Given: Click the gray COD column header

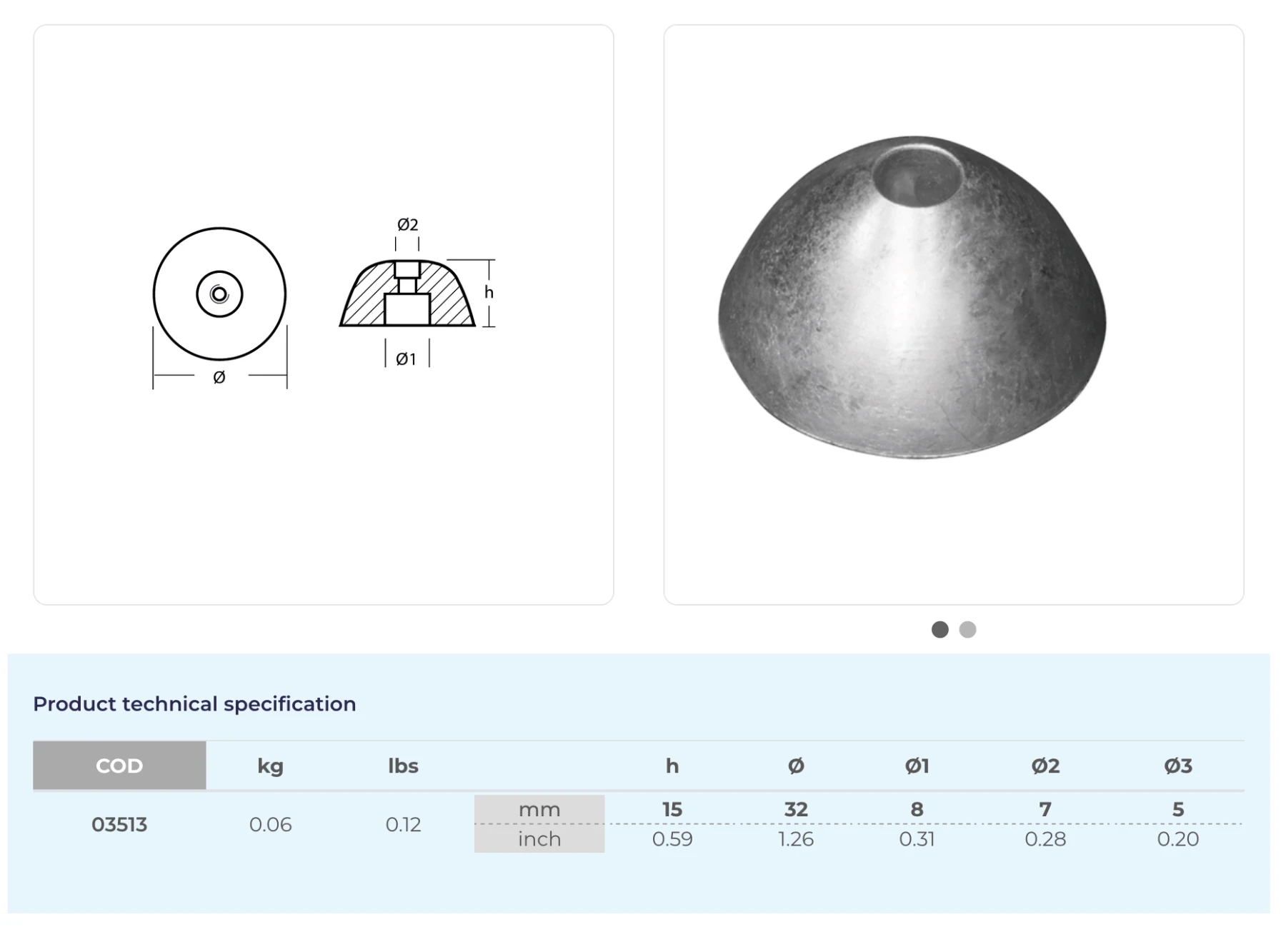Looking at the screenshot, I should tap(119, 766).
